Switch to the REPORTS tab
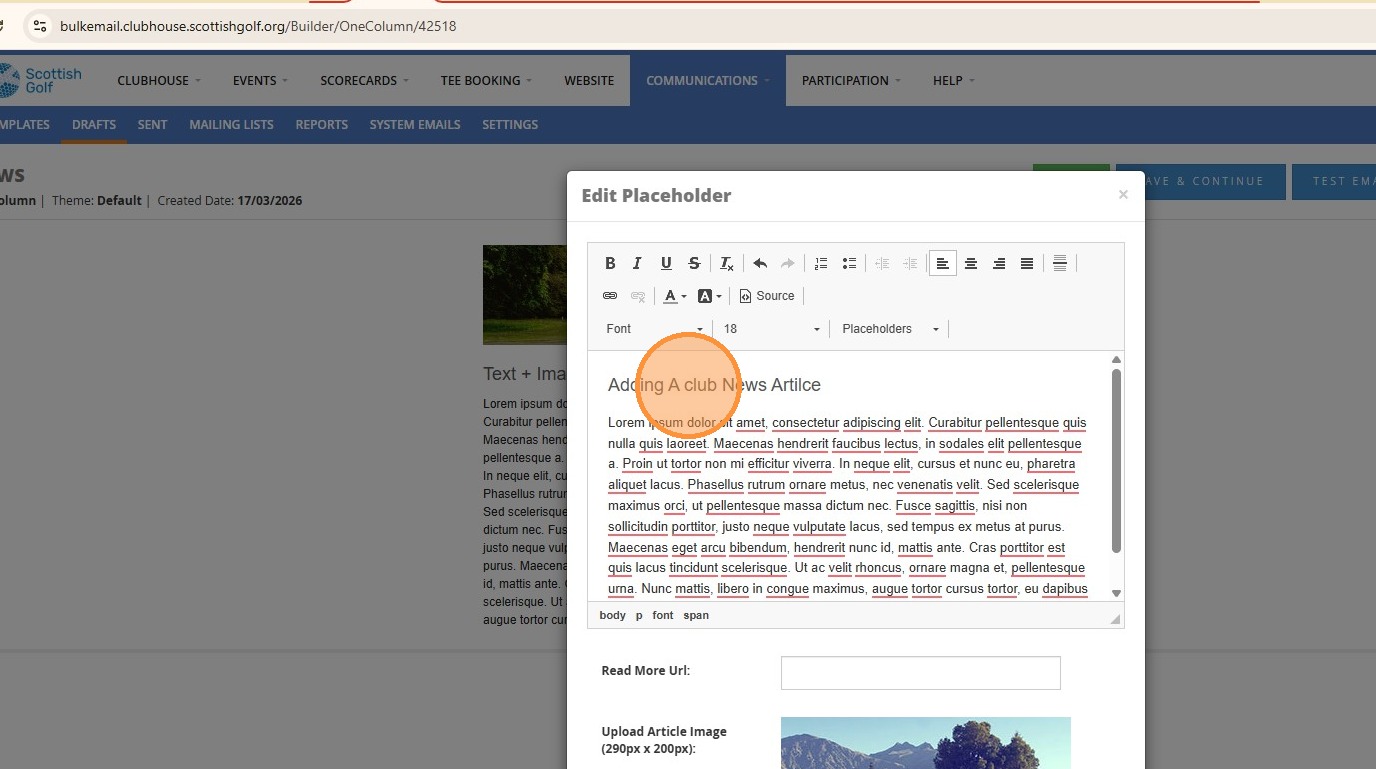The image size is (1376, 769). click(x=321, y=125)
